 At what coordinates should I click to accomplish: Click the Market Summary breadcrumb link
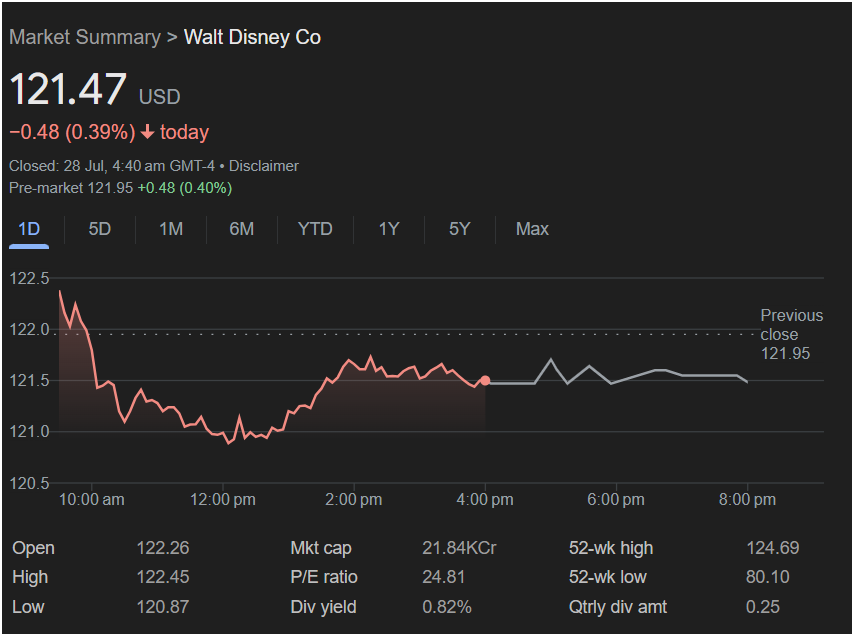tap(85, 37)
